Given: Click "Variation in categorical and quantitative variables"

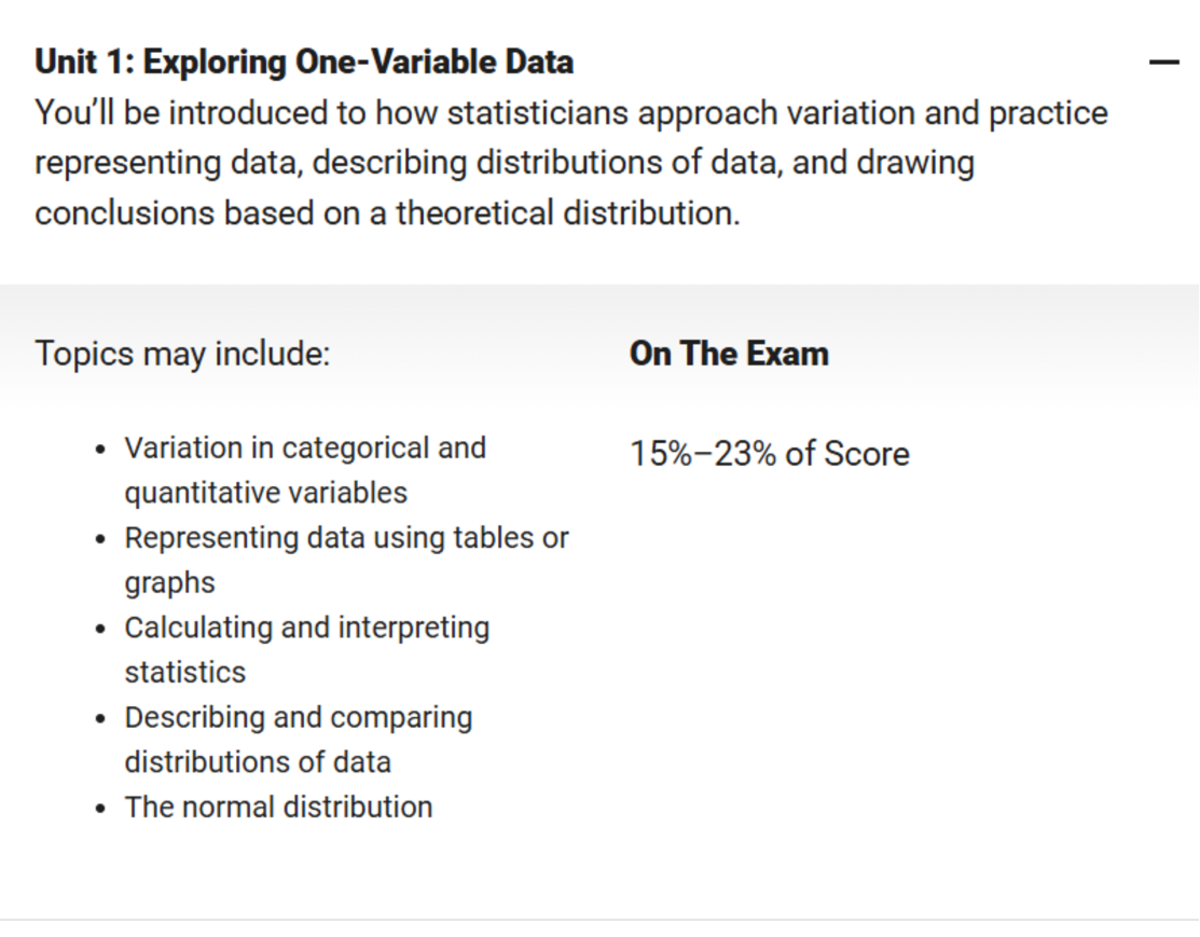Looking at the screenshot, I should pyautogui.click(x=305, y=470).
